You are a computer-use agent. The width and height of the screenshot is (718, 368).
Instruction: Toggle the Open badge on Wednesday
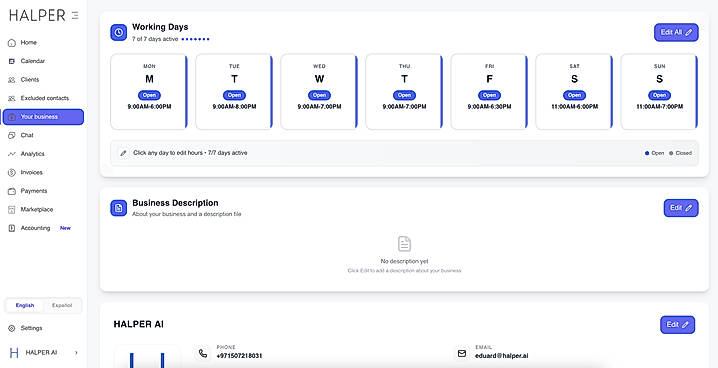pos(319,95)
